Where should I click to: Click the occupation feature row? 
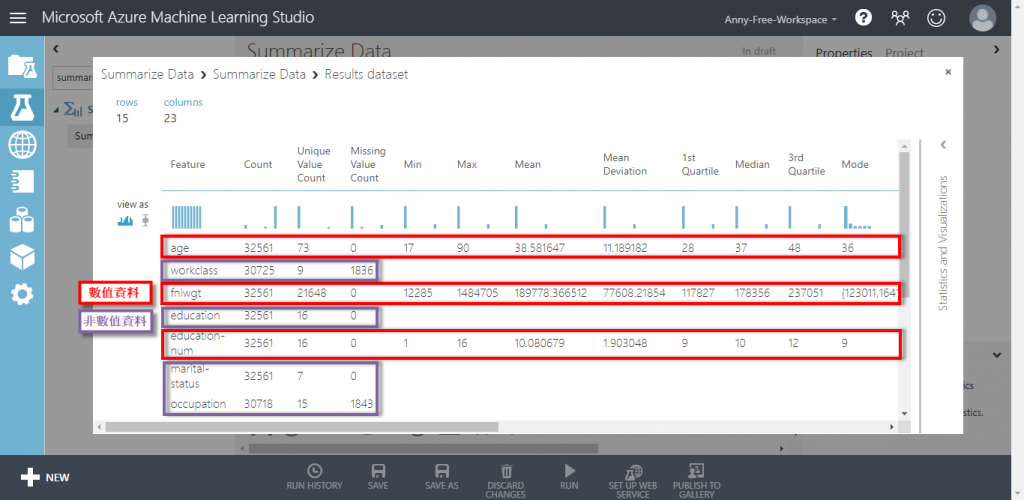tap(533, 404)
